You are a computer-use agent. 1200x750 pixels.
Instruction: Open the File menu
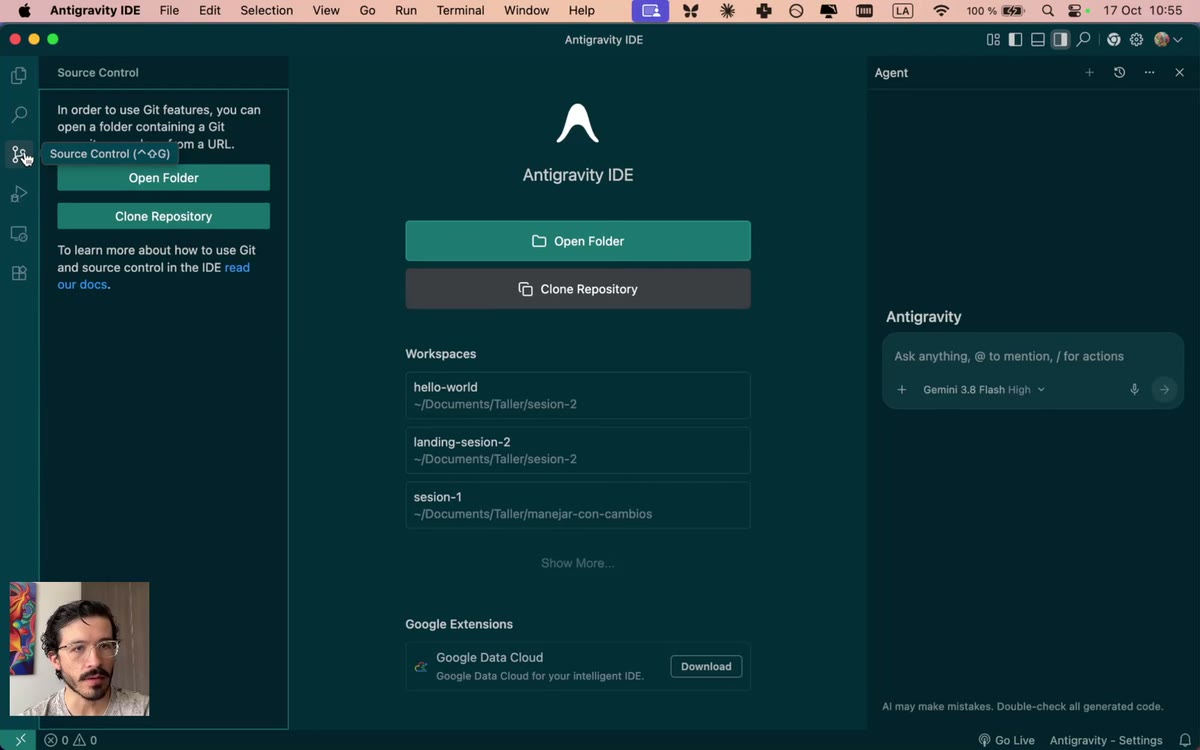pos(169,11)
